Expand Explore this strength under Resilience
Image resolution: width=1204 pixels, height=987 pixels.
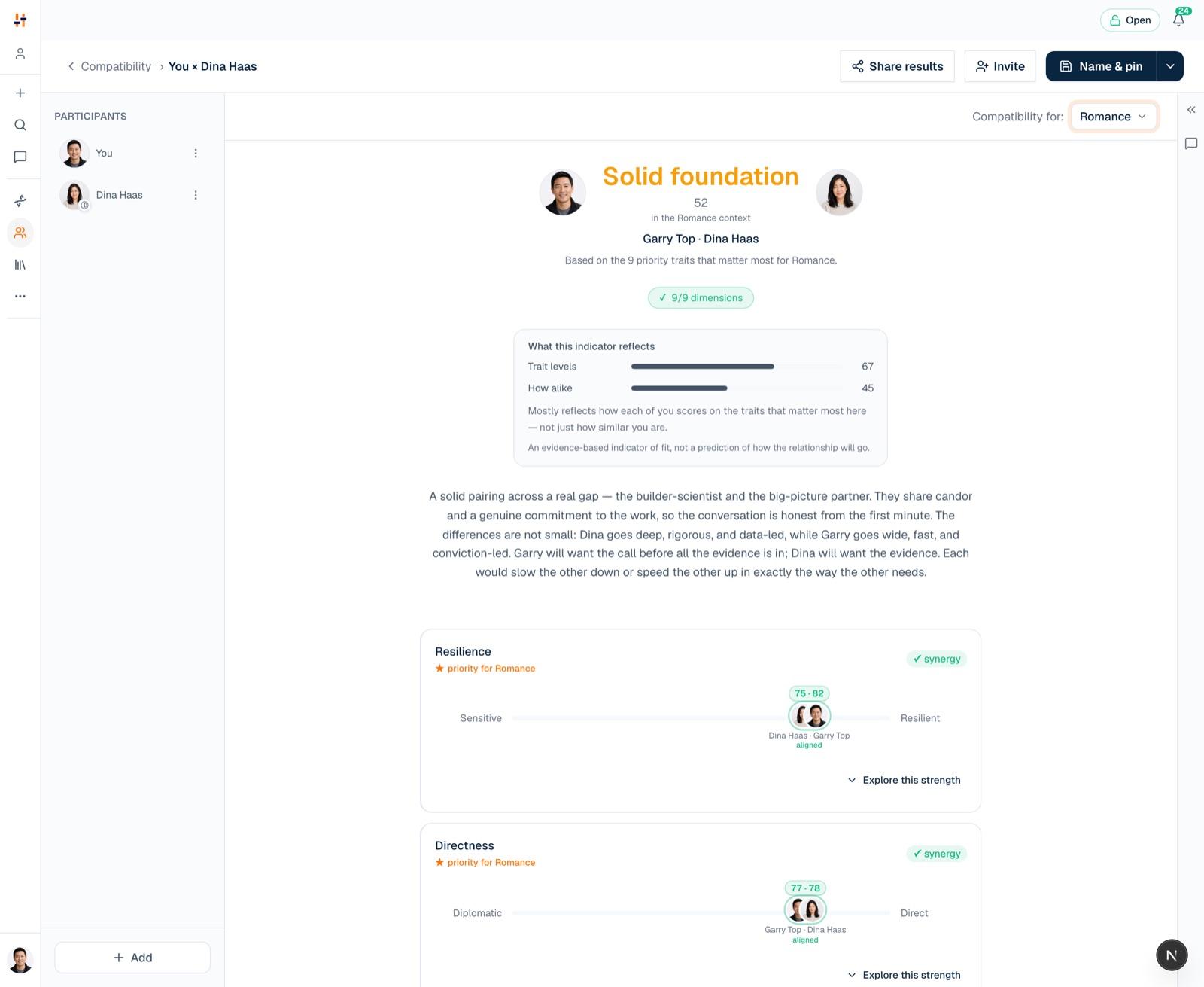pyautogui.click(x=904, y=780)
